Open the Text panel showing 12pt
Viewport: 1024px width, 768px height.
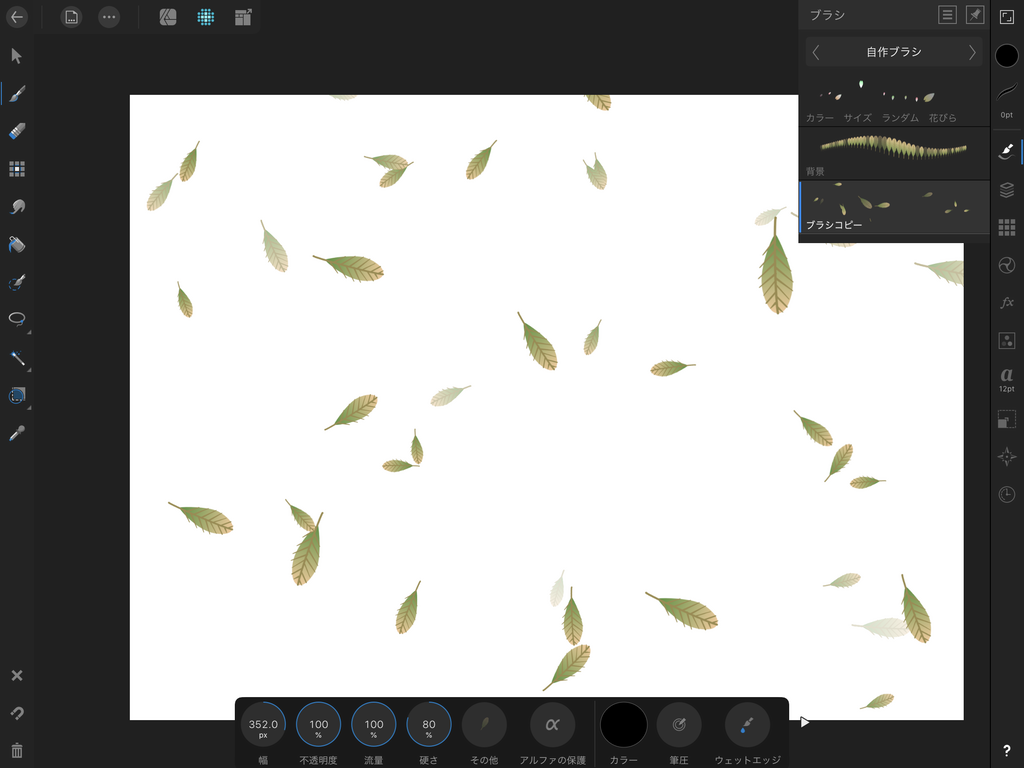[1007, 381]
